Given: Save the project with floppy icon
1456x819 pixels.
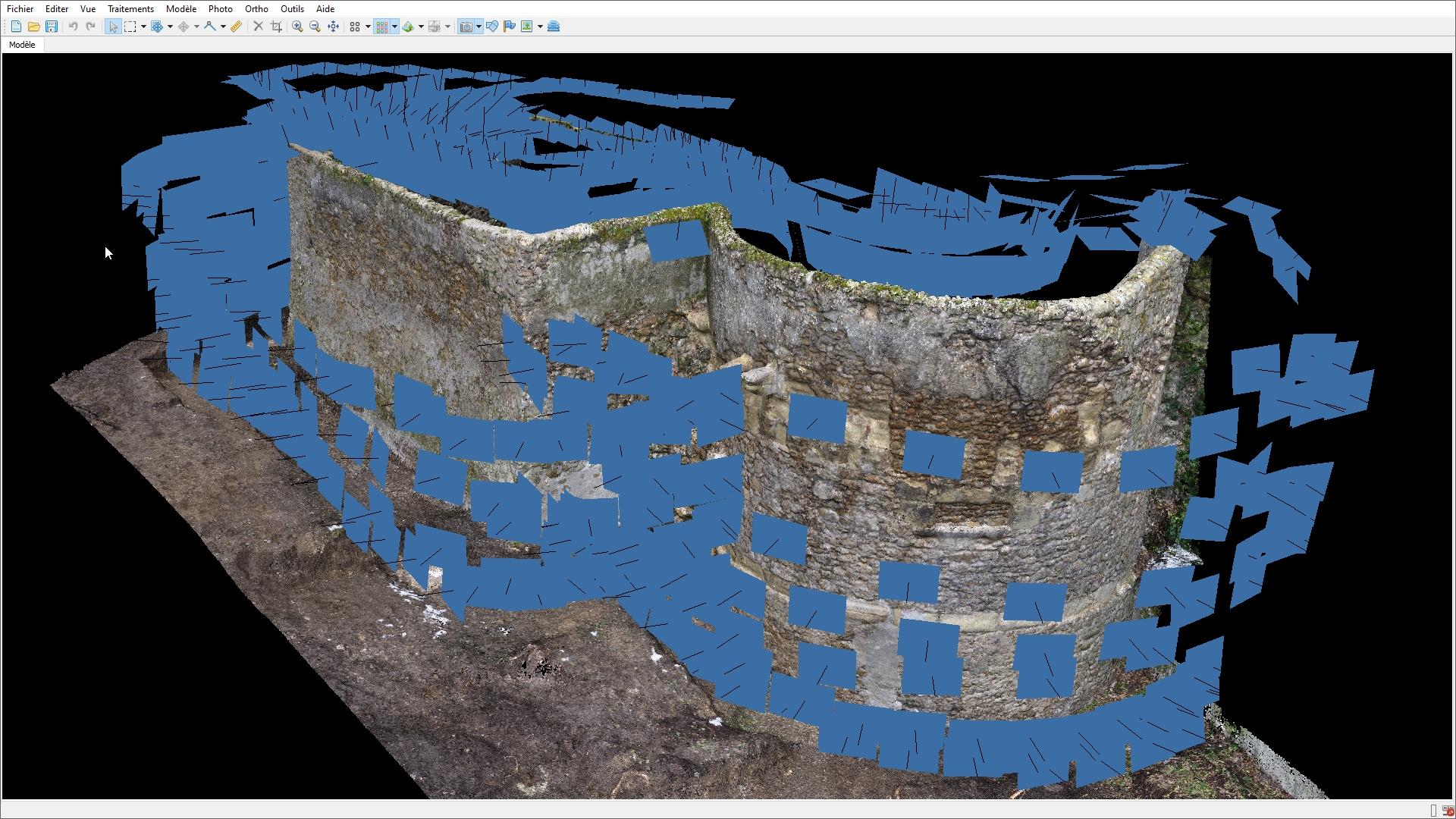Looking at the screenshot, I should pyautogui.click(x=52, y=27).
